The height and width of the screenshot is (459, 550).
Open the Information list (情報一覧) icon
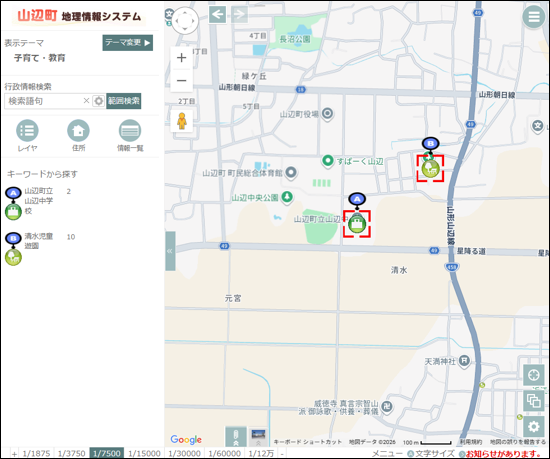click(130, 130)
